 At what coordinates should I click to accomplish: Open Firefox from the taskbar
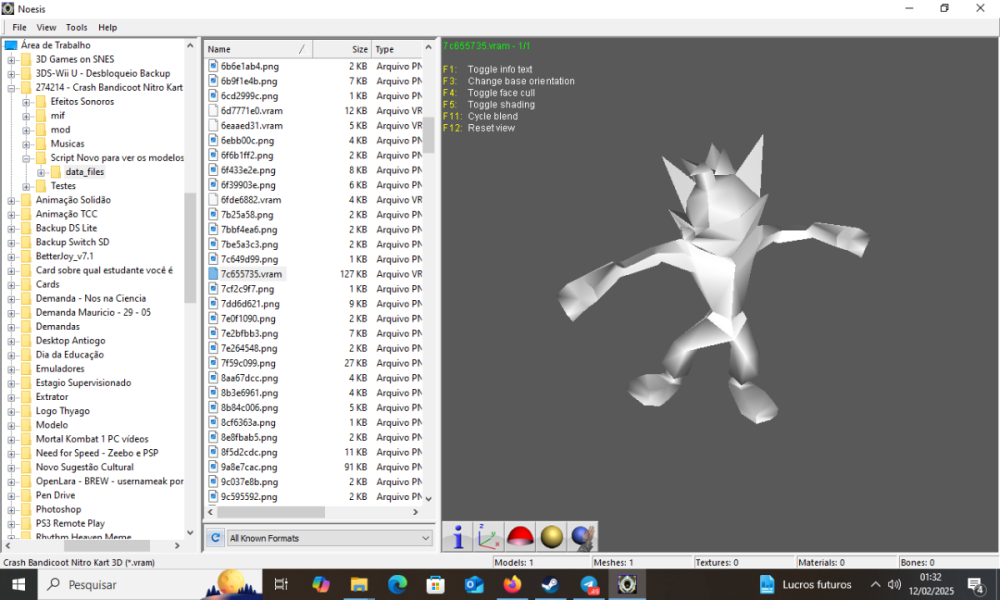[513, 584]
